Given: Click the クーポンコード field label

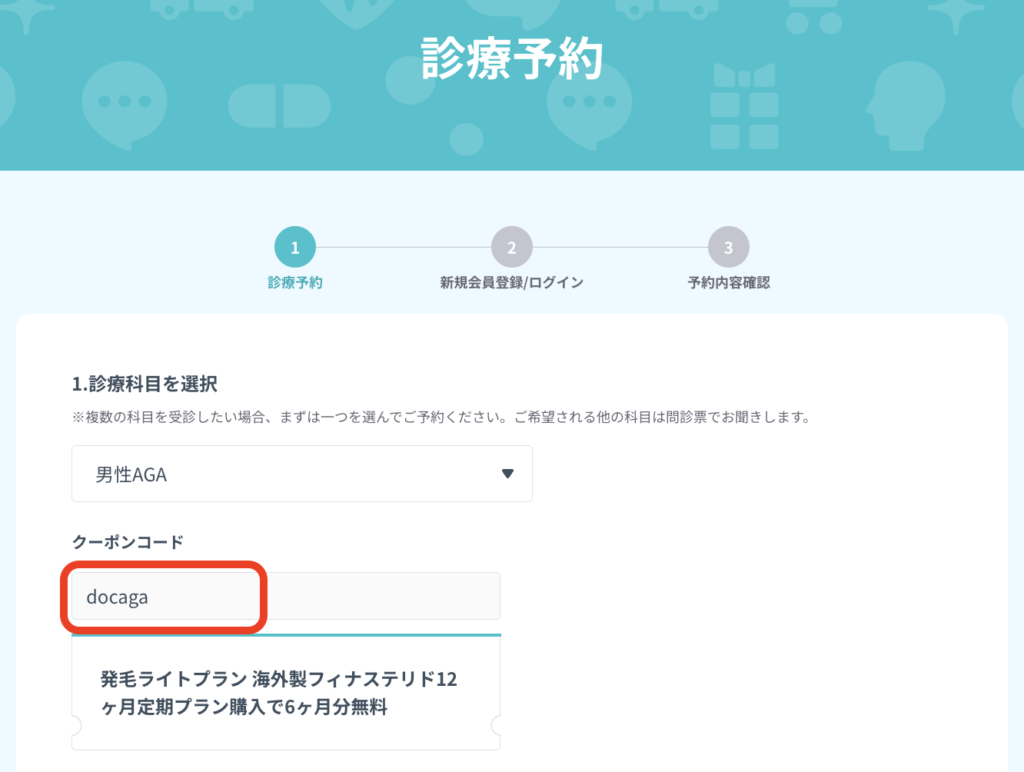Looking at the screenshot, I should [x=128, y=542].
